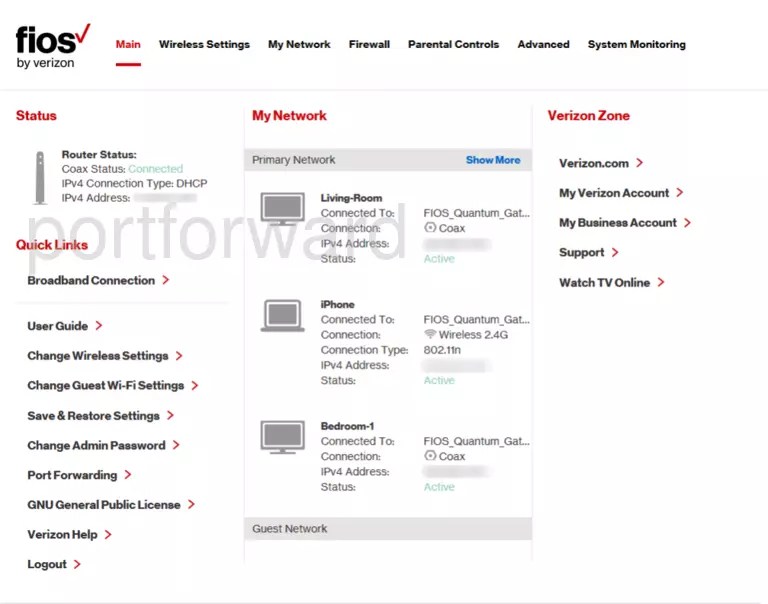Click the arrow beside Save & Restore Settings
768x604 pixels.
coord(170,415)
